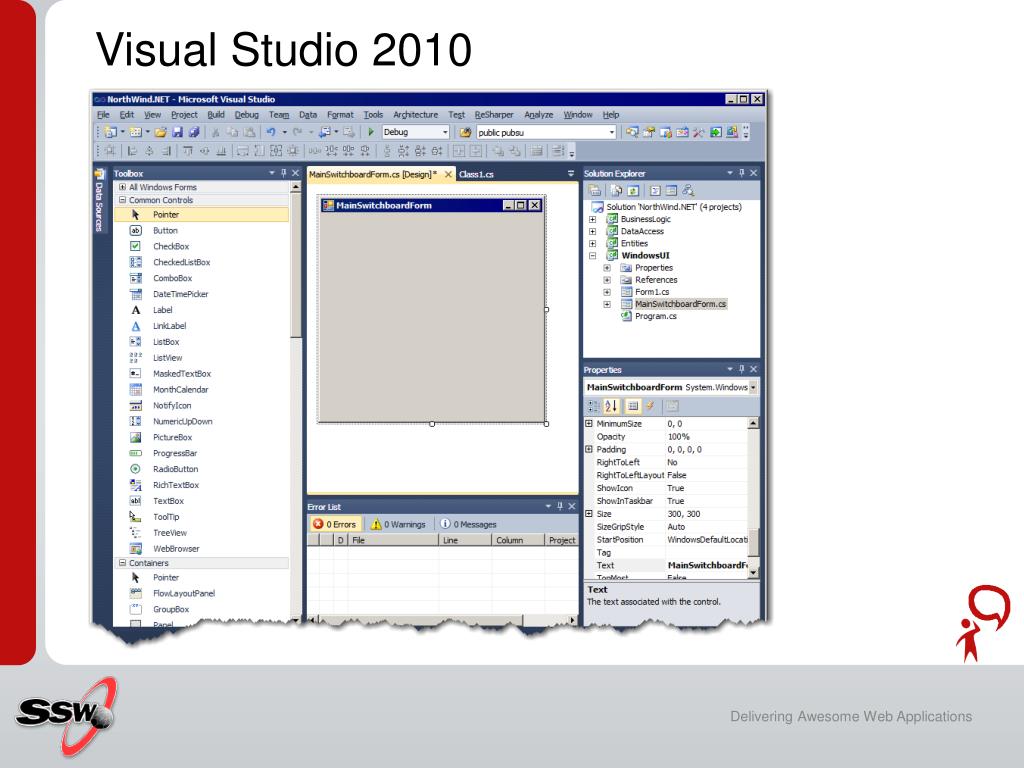Screen dimensions: 1024x768
Task: Click the Undo toolbar icon
Action: click(270, 132)
